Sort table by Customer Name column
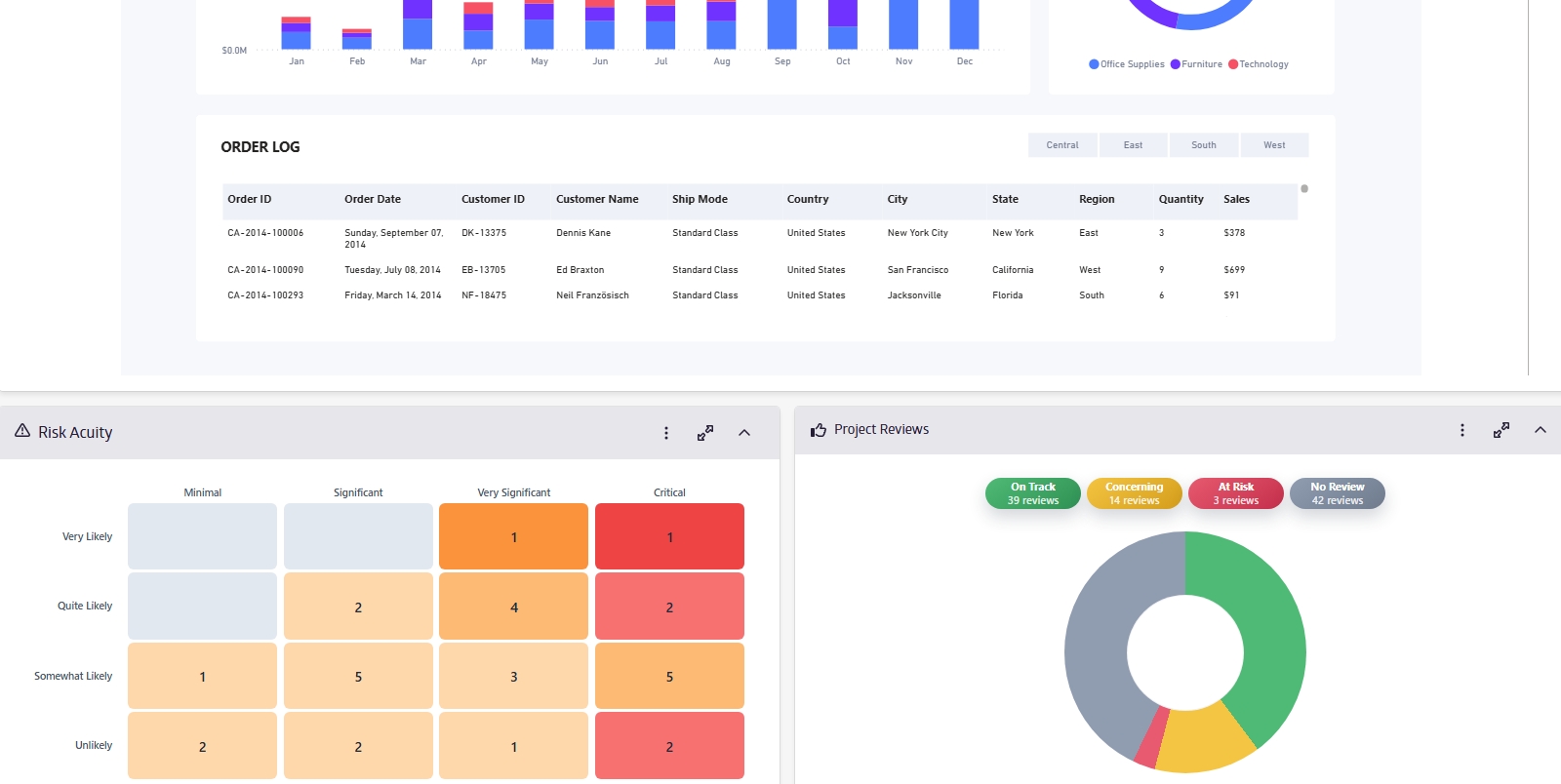This screenshot has height=784, width=1561. pos(597,199)
